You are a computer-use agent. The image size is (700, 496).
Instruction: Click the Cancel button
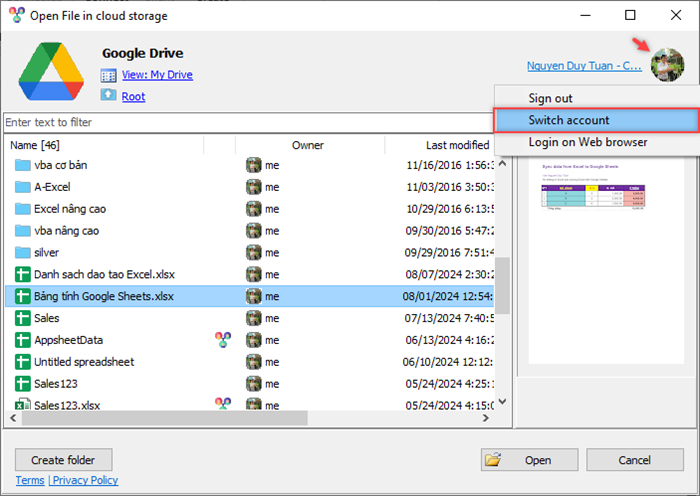click(x=635, y=460)
